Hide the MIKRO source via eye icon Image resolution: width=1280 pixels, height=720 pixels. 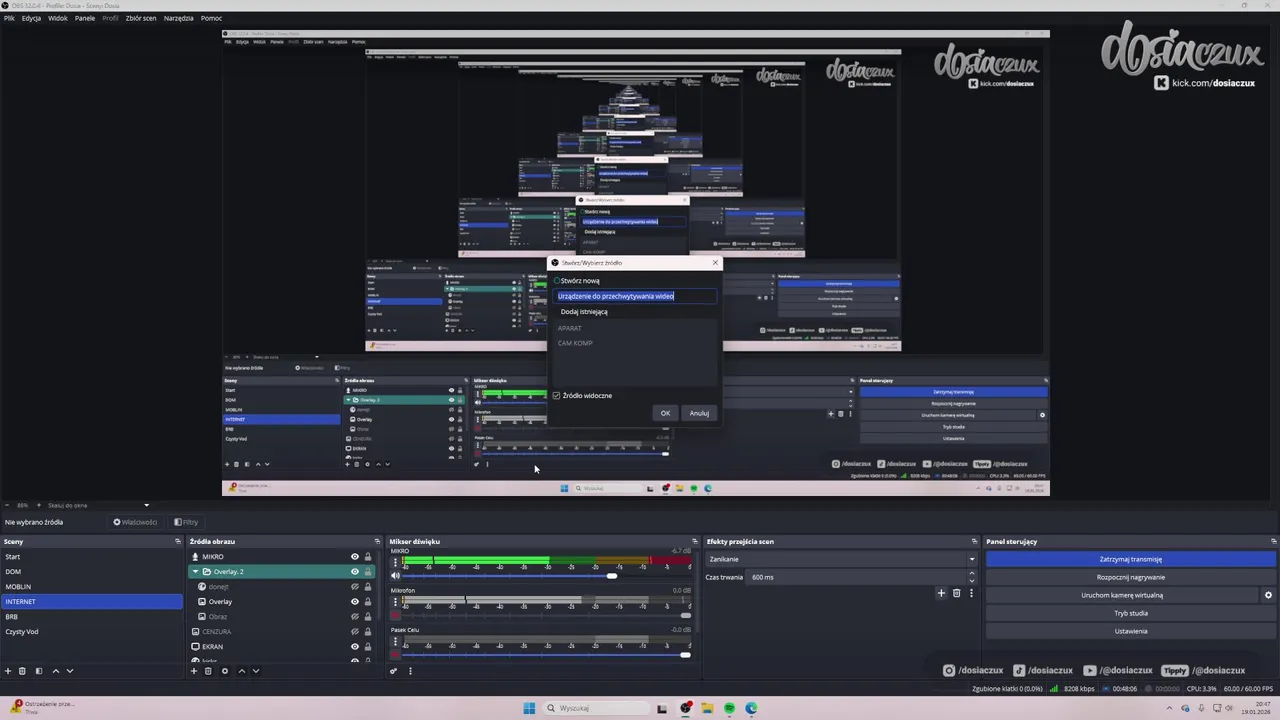(x=354, y=556)
